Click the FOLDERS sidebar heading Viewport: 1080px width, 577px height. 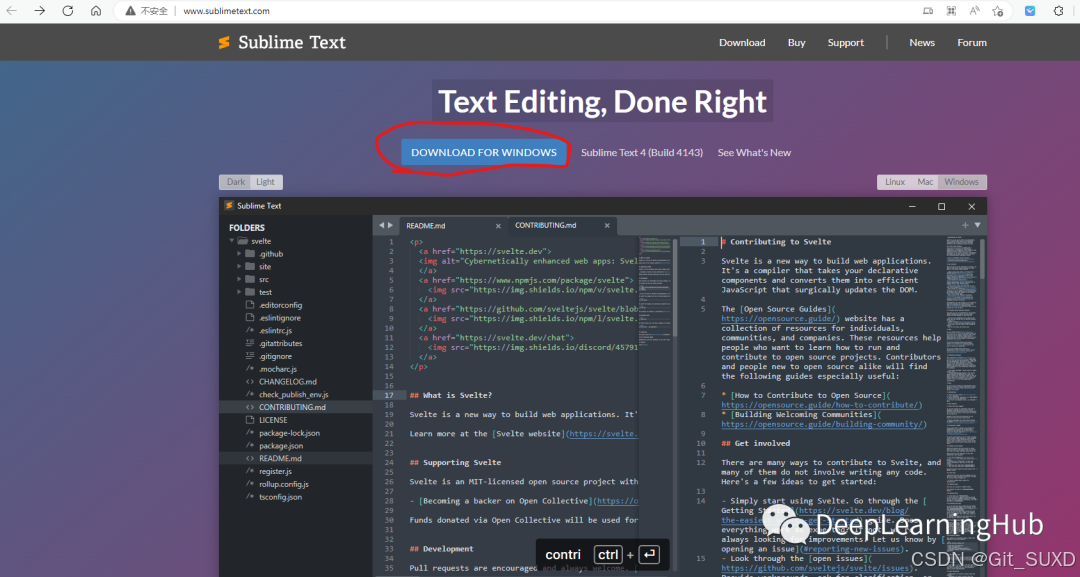click(247, 227)
